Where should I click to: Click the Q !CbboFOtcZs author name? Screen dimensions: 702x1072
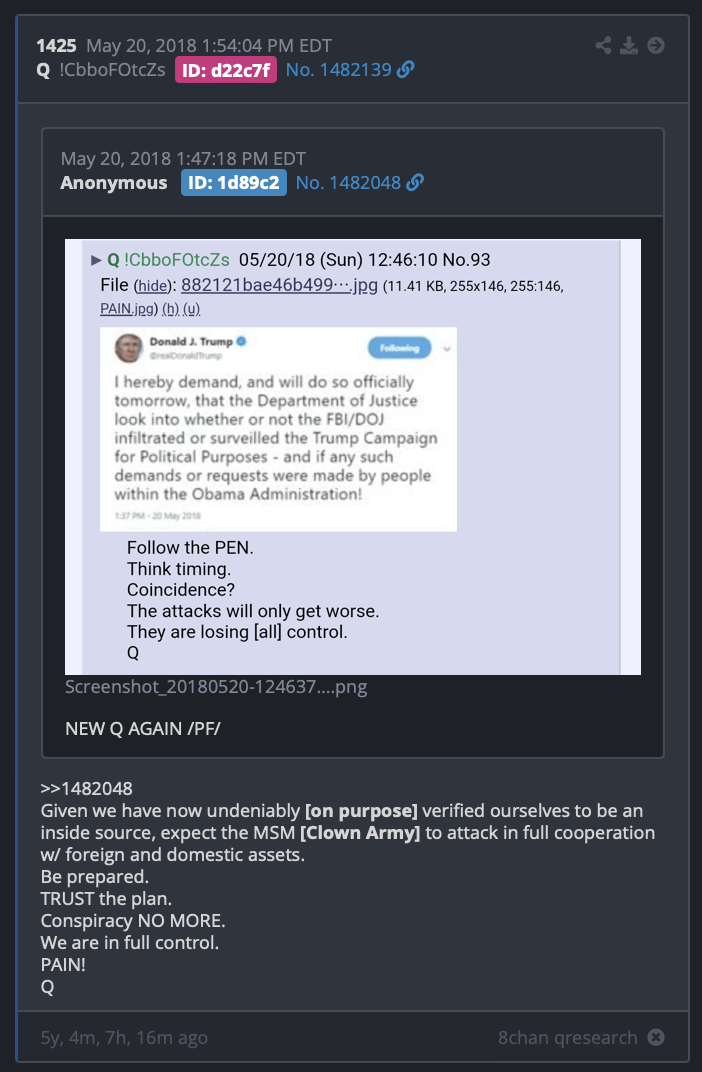pyautogui.click(x=100, y=70)
